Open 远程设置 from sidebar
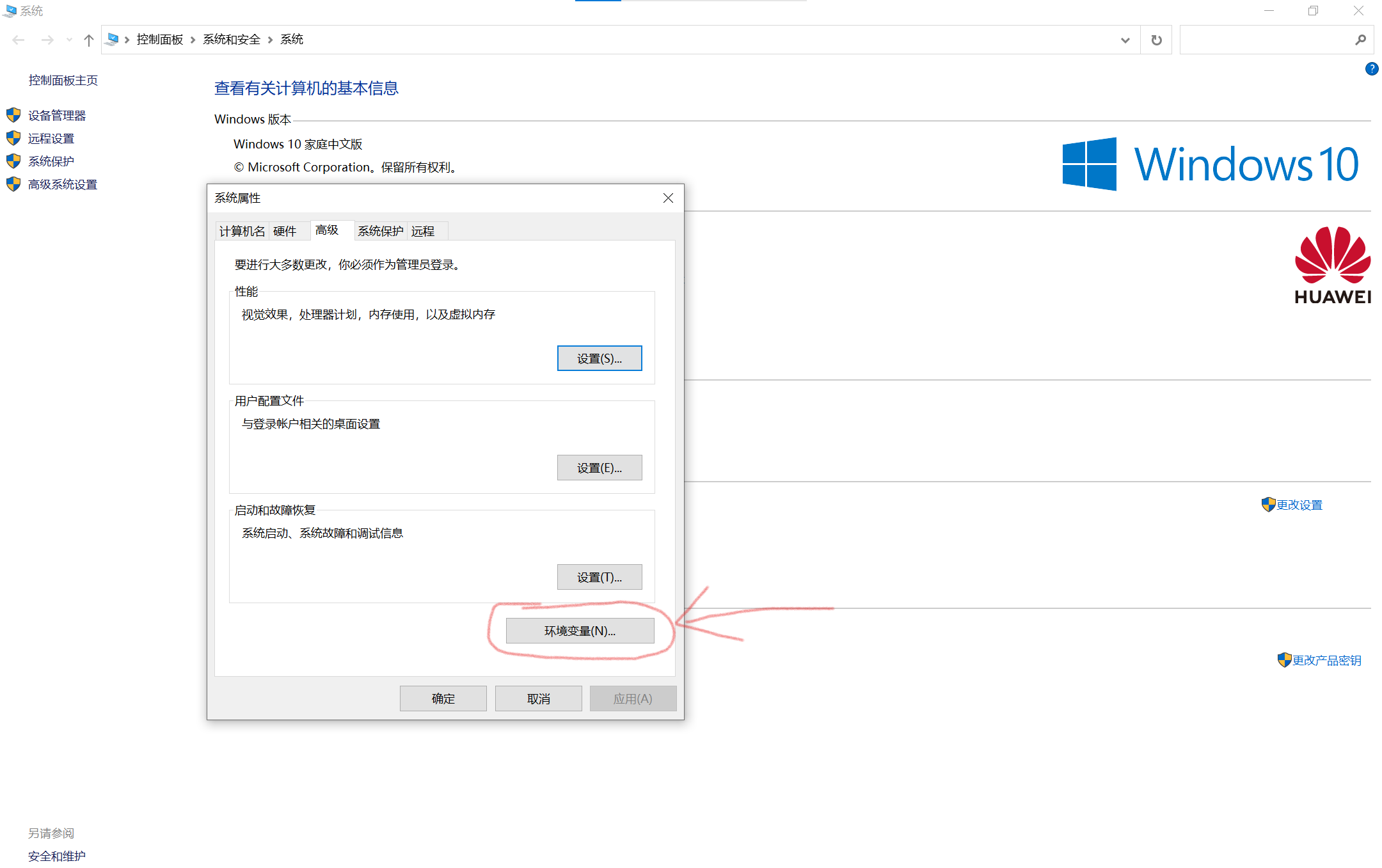Image resolution: width=1382 pixels, height=868 pixels. (x=51, y=138)
